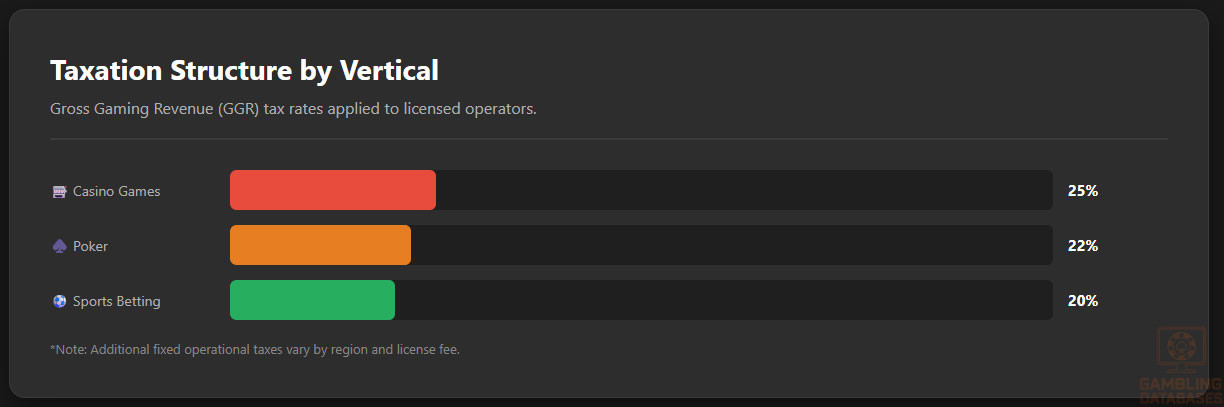This screenshot has height=407, width=1224.
Task: Click the 25% casino tax value
Action: tap(1083, 191)
